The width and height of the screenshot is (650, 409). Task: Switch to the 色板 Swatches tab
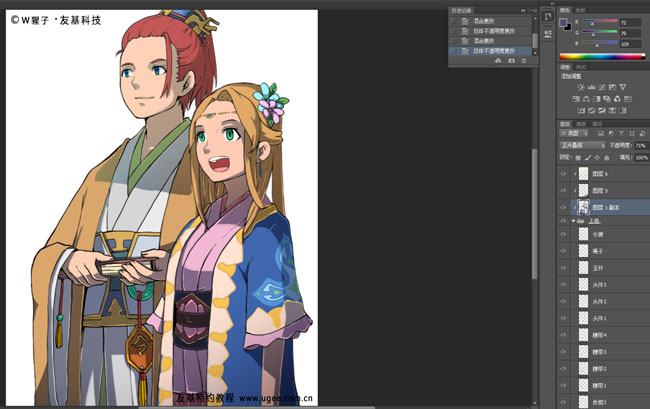pos(580,10)
